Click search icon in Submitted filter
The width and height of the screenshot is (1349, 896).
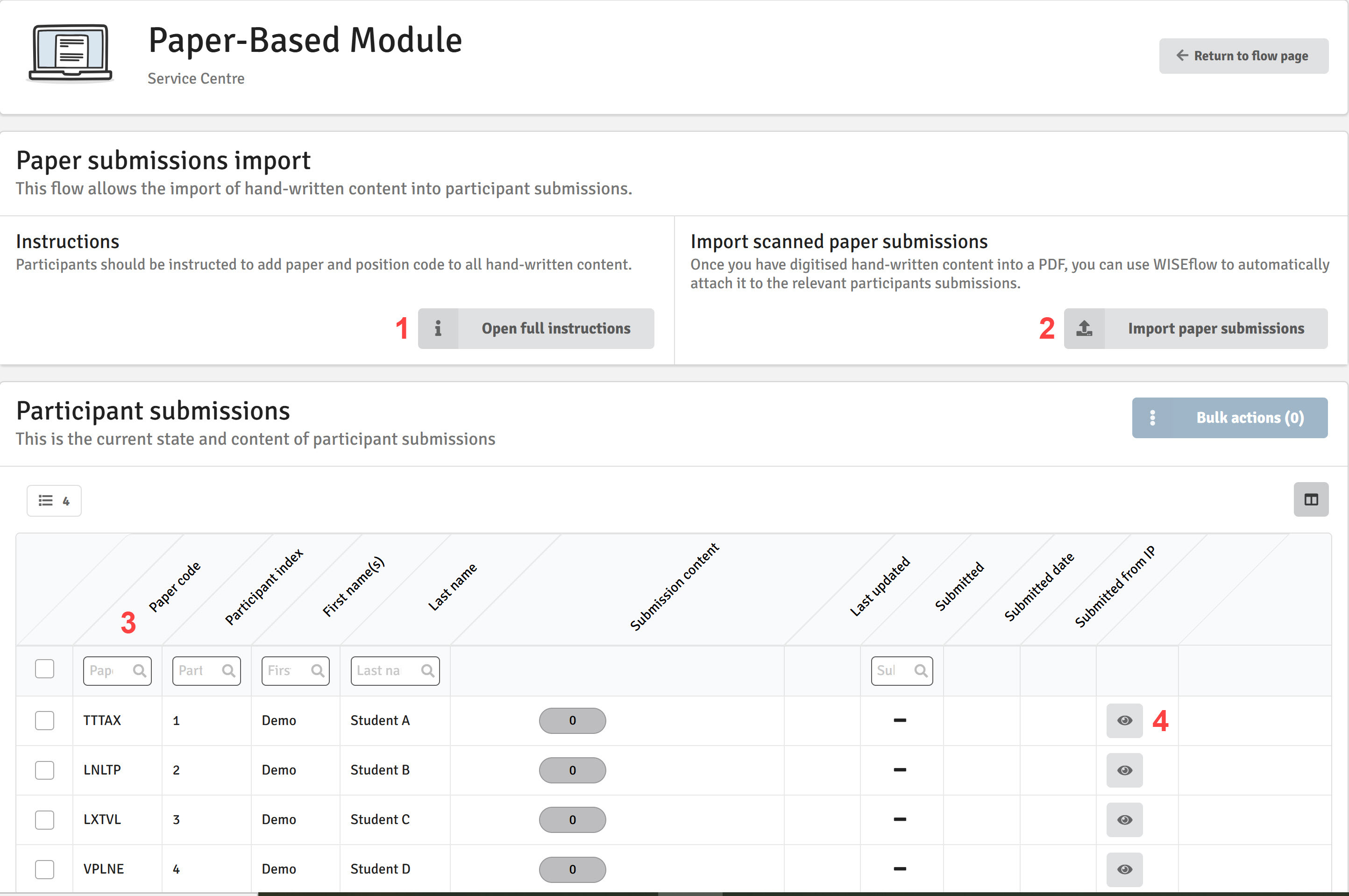(x=921, y=671)
